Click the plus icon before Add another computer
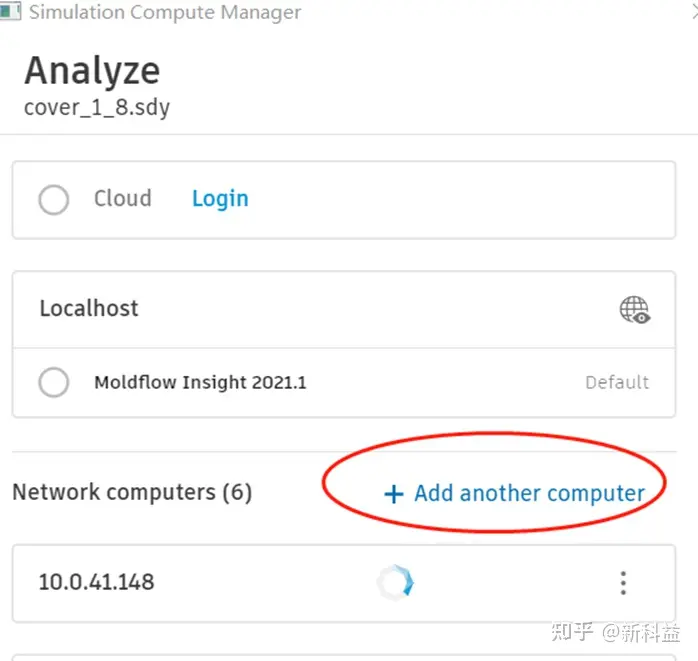The height and width of the screenshot is (661, 698). [x=394, y=494]
